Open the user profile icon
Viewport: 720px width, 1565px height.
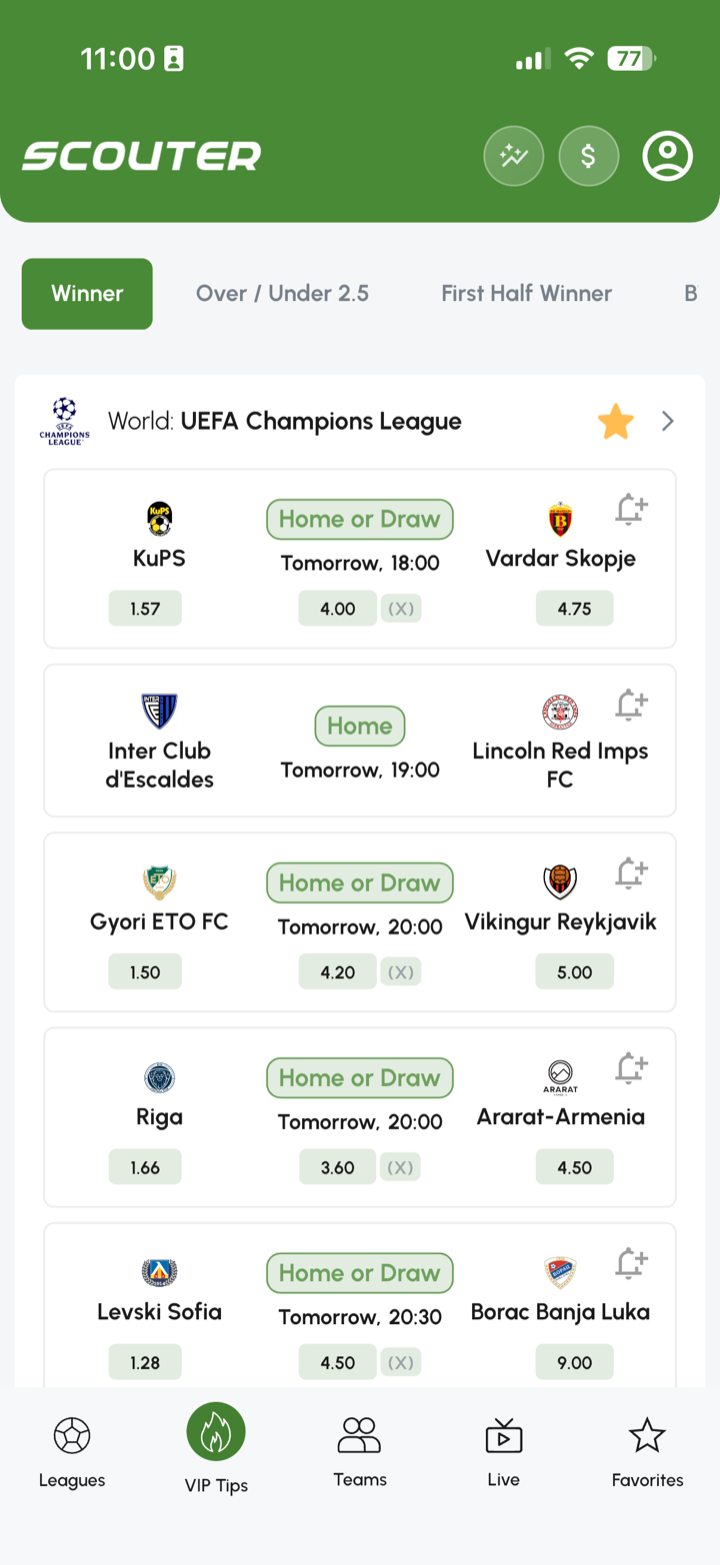coord(668,156)
